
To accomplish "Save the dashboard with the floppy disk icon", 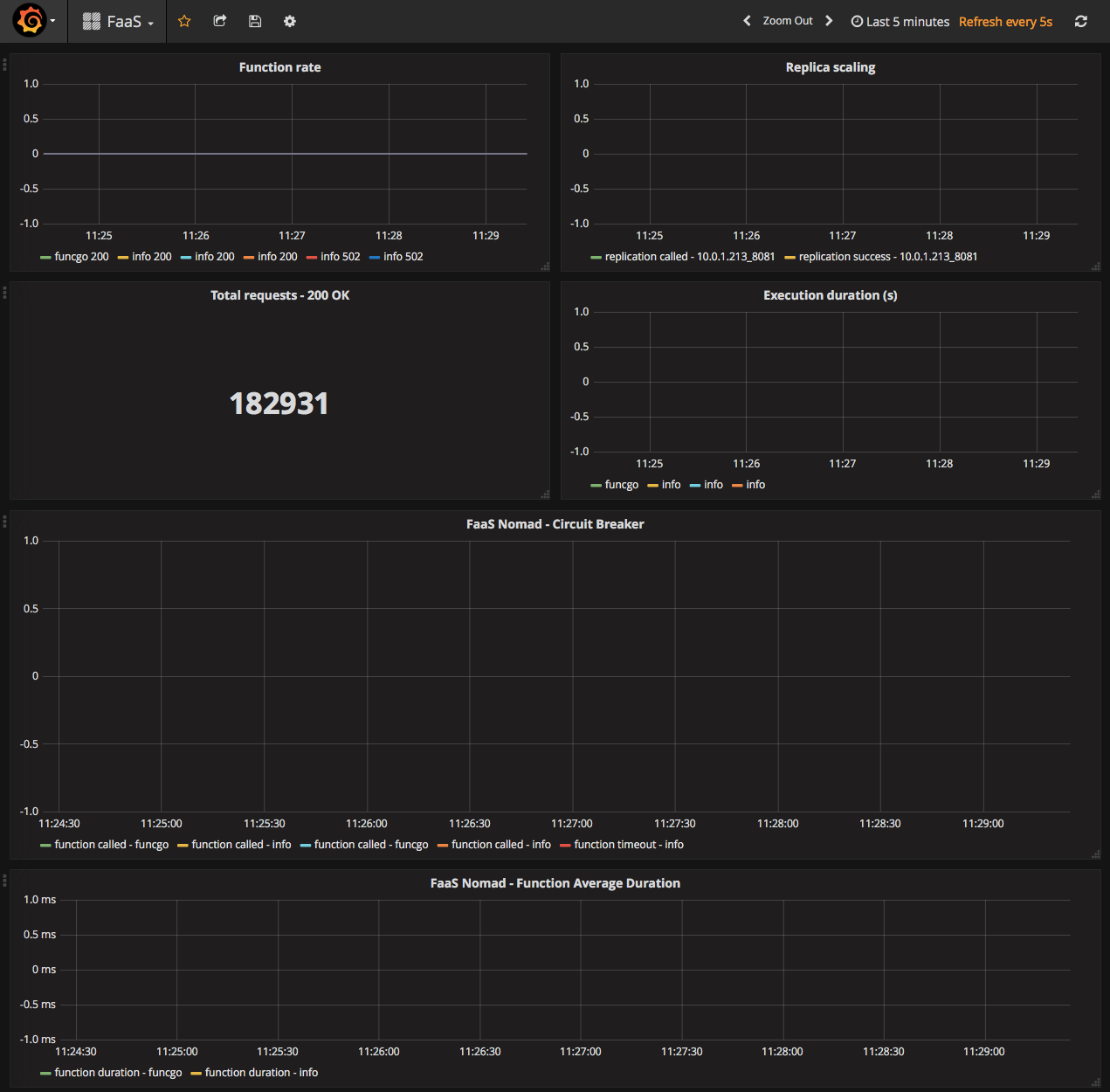I will click(255, 21).
